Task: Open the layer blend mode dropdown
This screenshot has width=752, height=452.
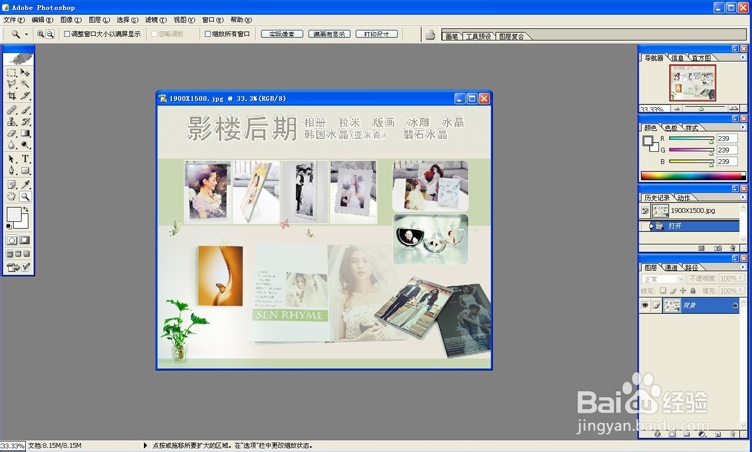Action: [663, 279]
